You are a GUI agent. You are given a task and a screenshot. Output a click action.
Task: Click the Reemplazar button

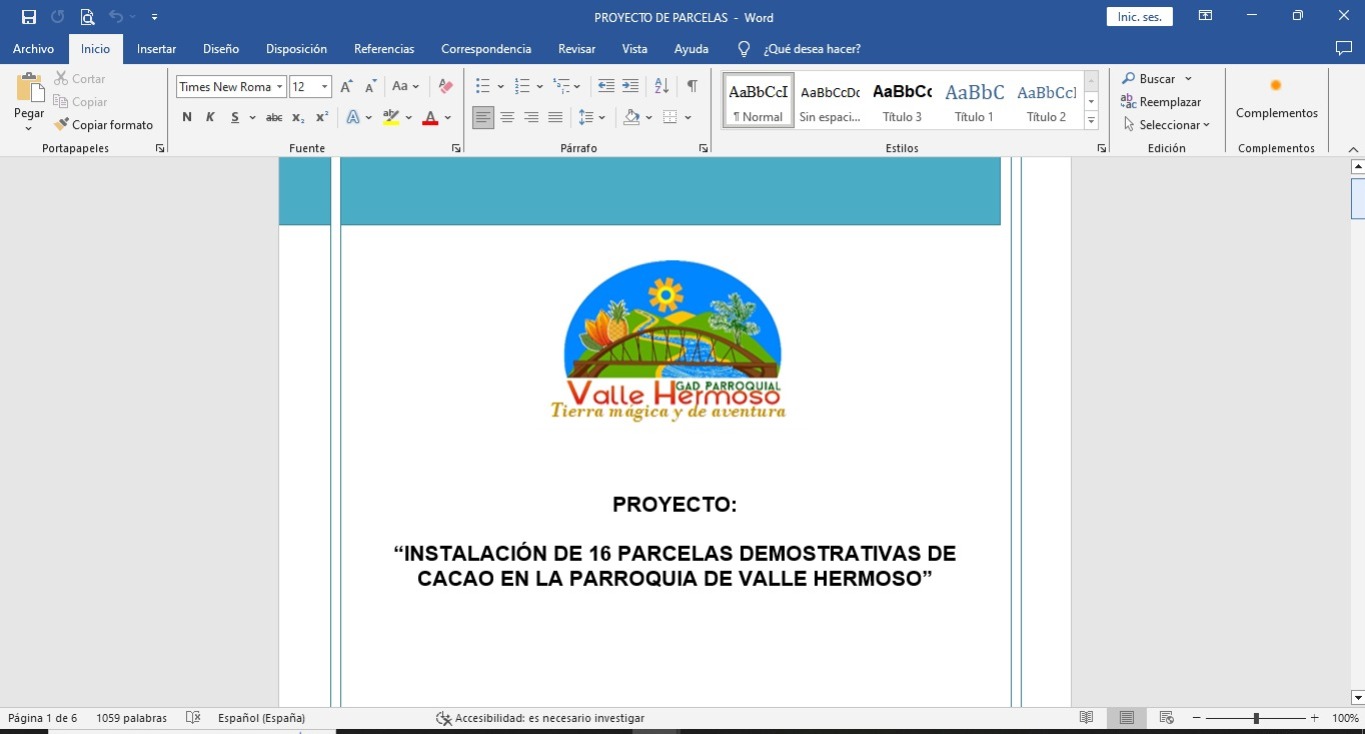(x=1161, y=102)
